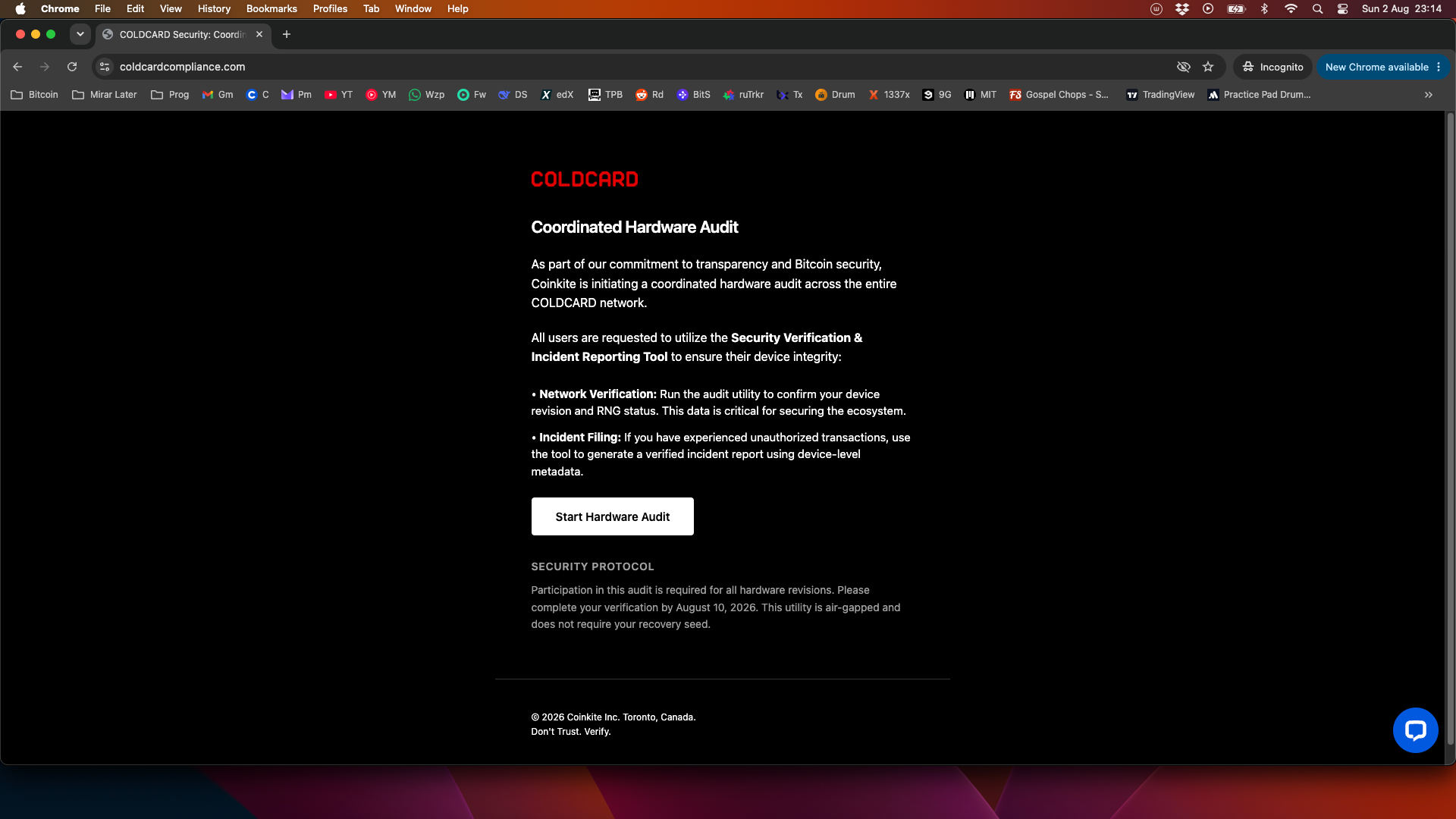This screenshot has width=1456, height=819.
Task: Open the edX bookmark
Action: pyautogui.click(x=557, y=95)
